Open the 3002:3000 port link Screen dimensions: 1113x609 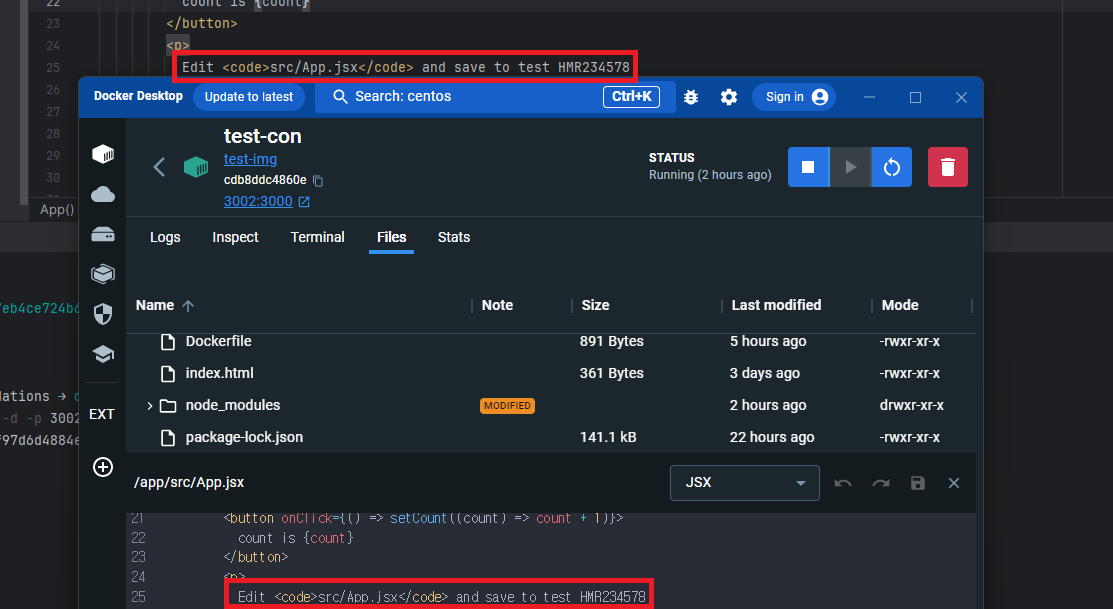[x=258, y=201]
